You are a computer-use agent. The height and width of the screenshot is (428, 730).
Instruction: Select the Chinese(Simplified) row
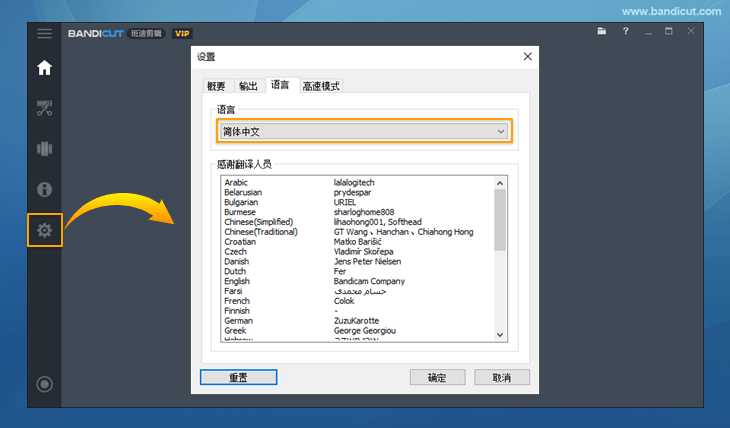coord(358,222)
